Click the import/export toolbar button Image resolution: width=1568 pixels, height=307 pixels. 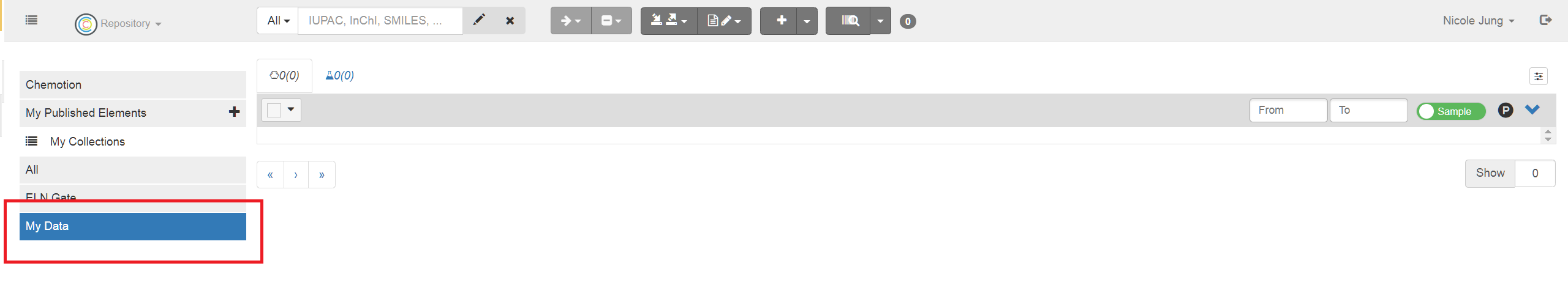point(669,21)
